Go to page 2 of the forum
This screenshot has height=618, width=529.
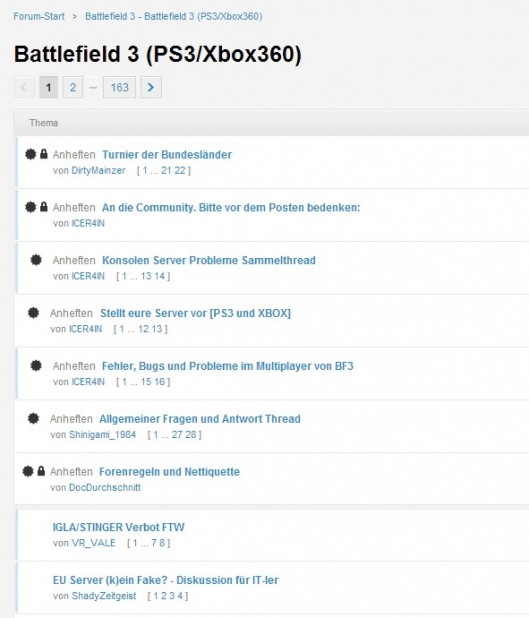(73, 87)
